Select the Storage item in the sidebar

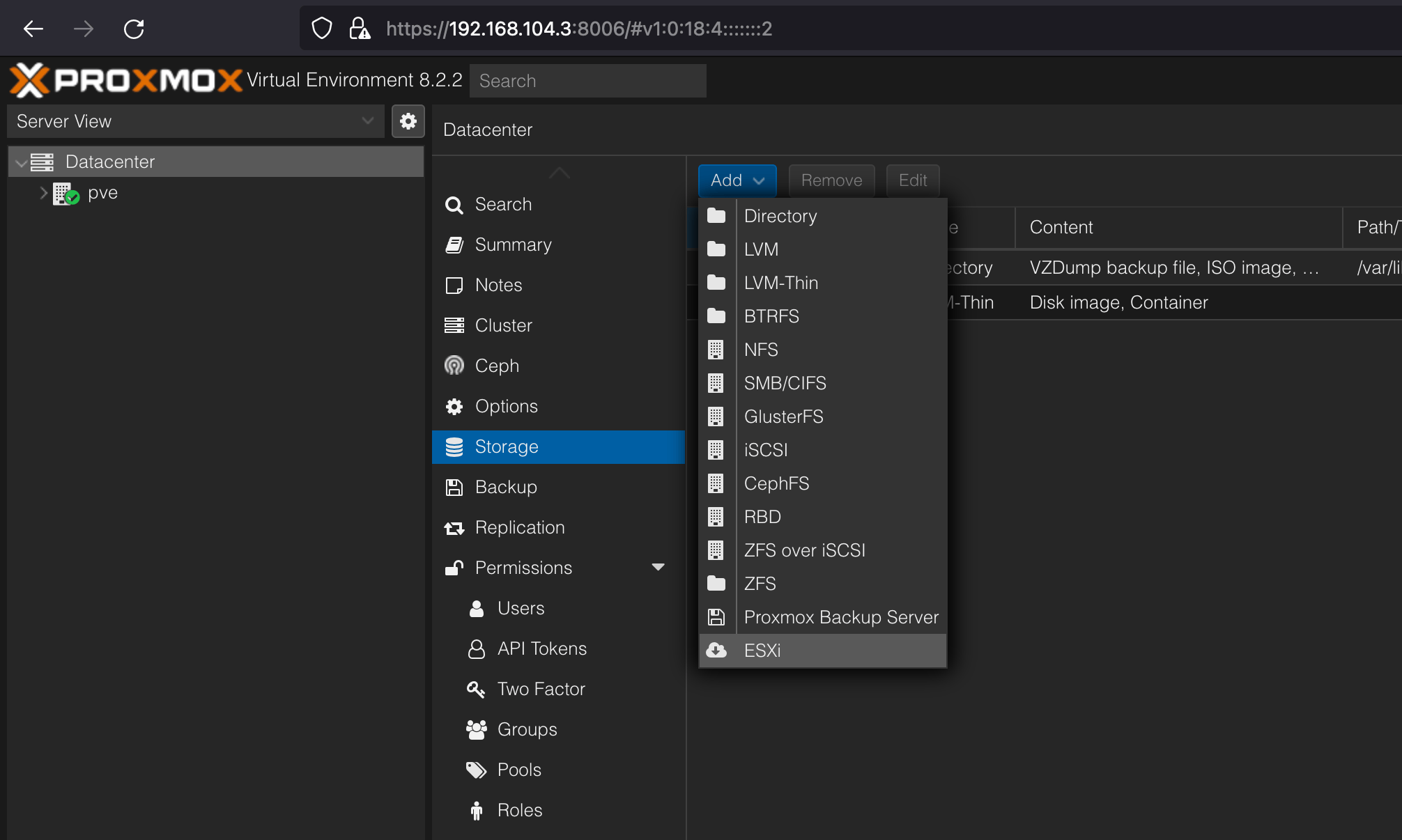[x=506, y=446]
